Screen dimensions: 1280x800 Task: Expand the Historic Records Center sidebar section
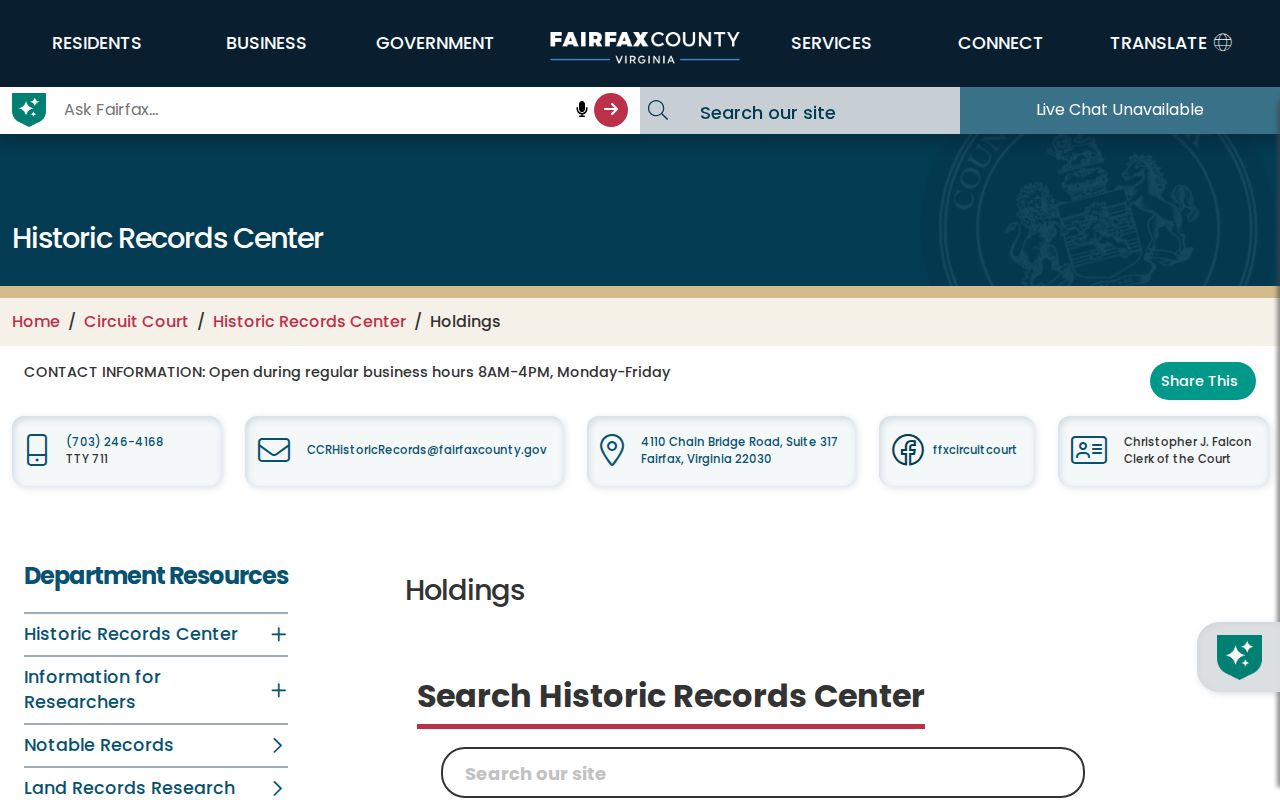coord(279,634)
